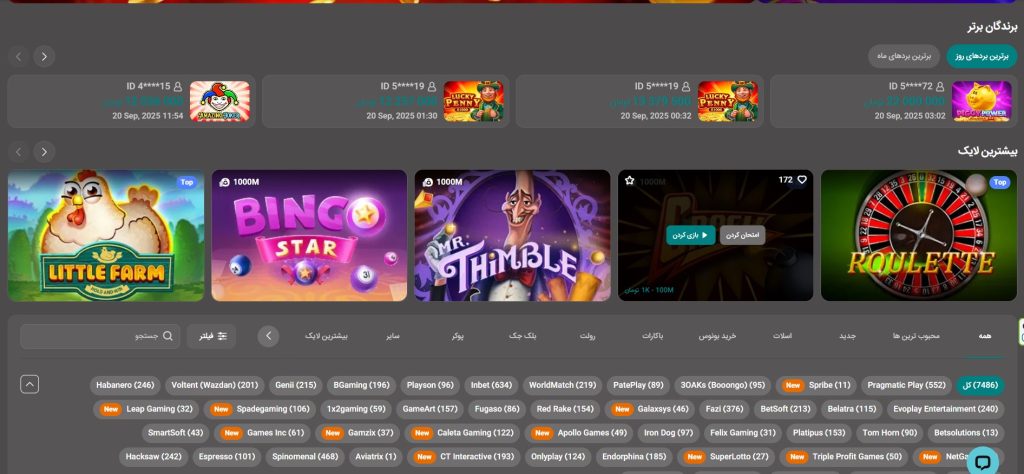This screenshot has height=474, width=1024.
Task: Click previous arrow in most liked carousel
Action: [18, 151]
